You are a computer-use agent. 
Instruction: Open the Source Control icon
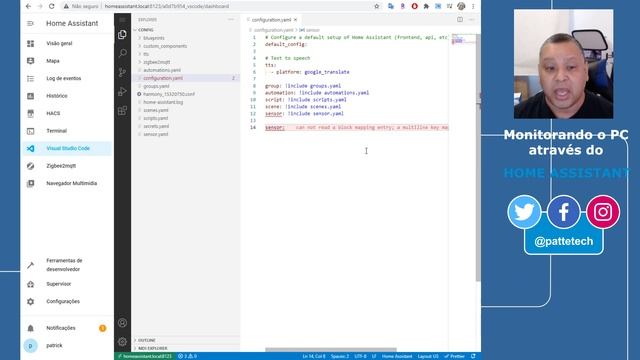[122, 72]
